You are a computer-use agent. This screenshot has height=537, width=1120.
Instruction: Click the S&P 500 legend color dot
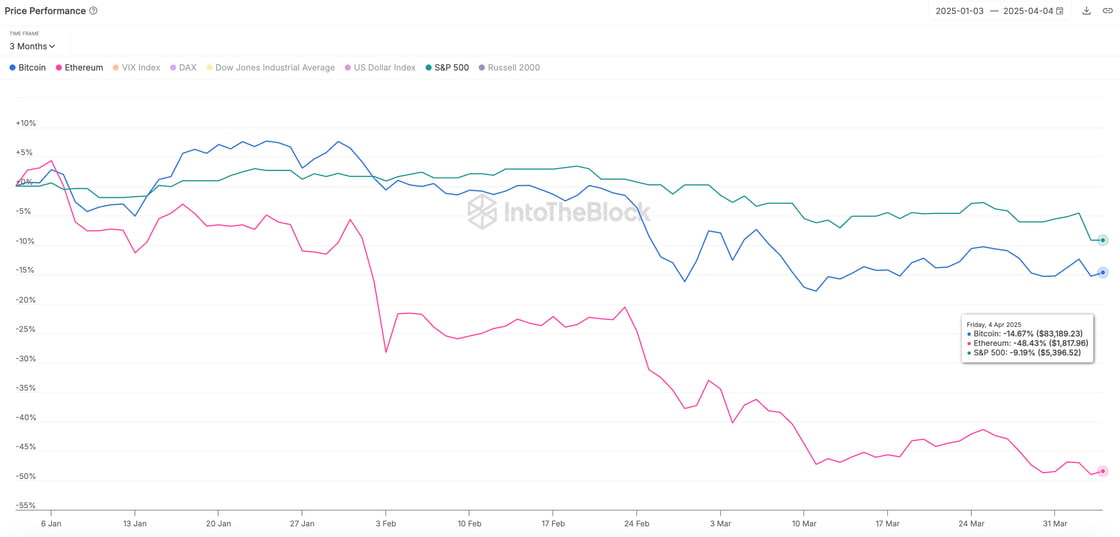point(429,68)
